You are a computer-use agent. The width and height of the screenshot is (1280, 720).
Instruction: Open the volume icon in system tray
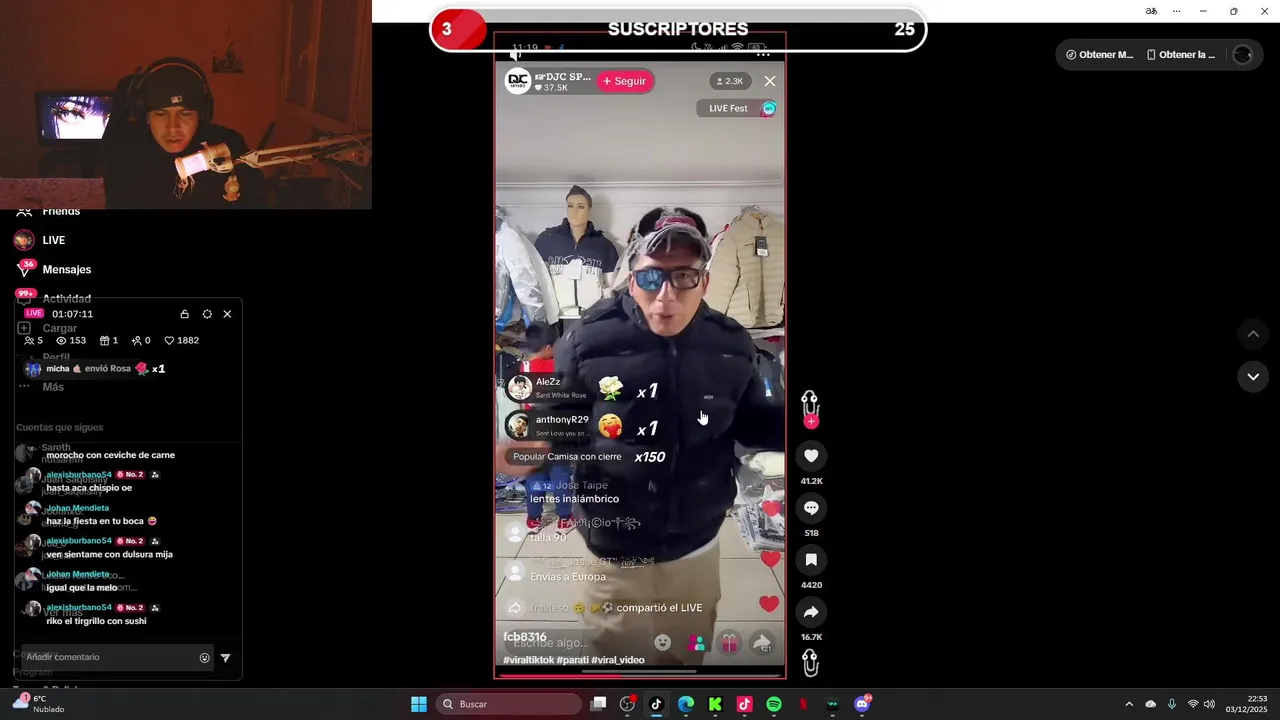pos(1209,704)
